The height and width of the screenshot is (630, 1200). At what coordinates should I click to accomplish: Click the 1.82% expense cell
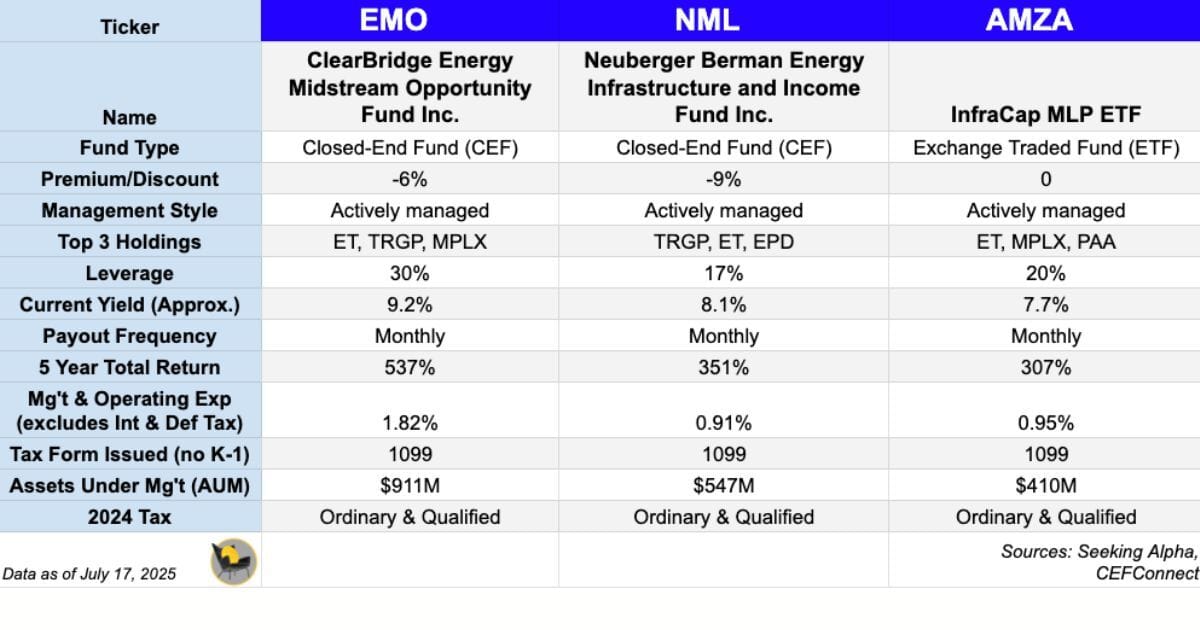point(409,422)
